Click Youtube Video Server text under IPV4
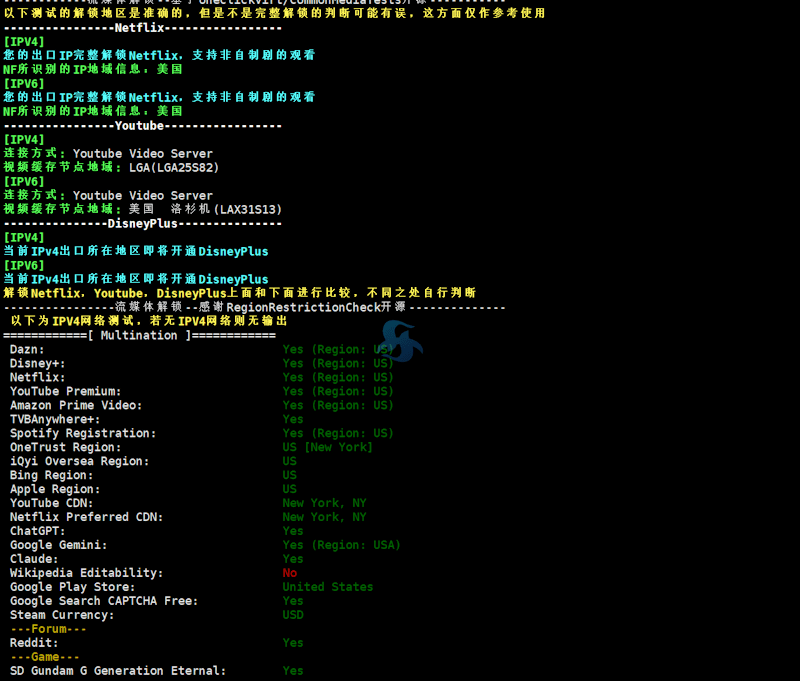 tap(142, 154)
